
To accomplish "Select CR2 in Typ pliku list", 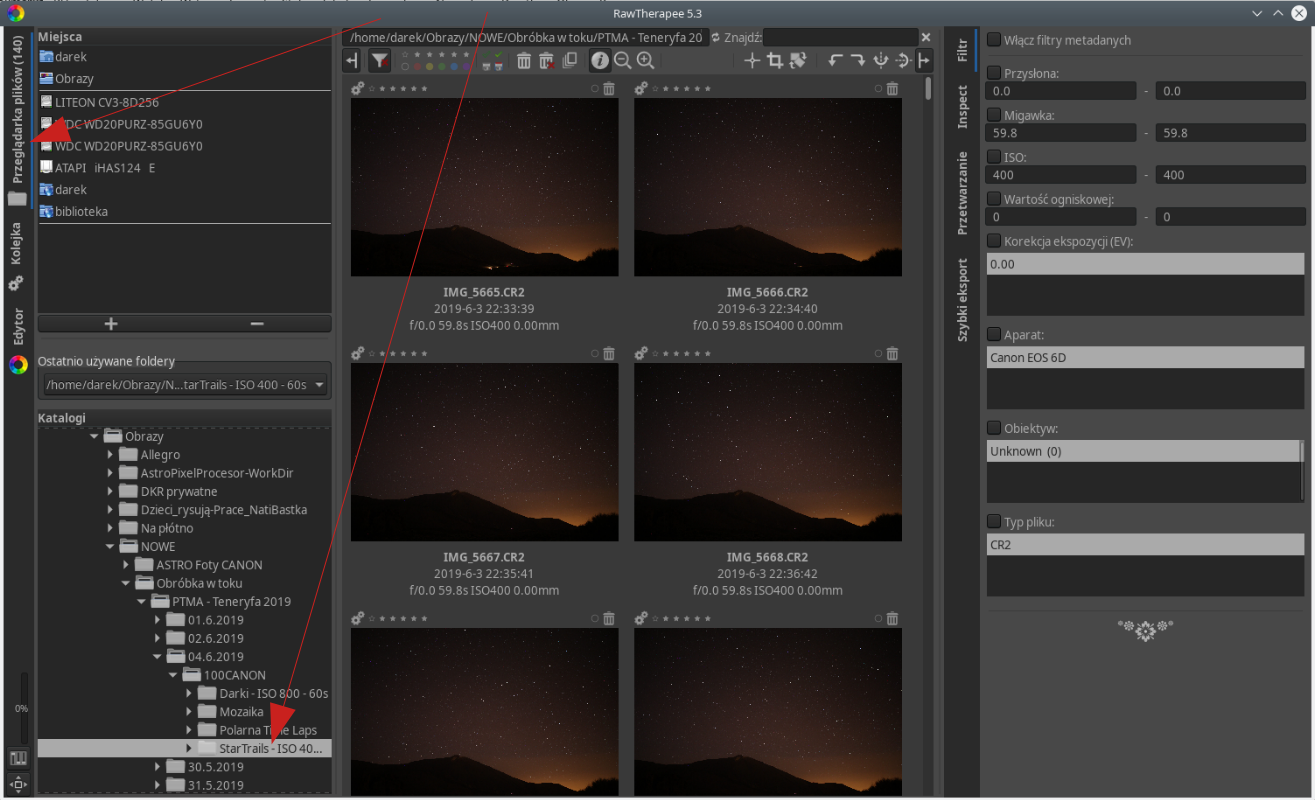I will (1145, 545).
